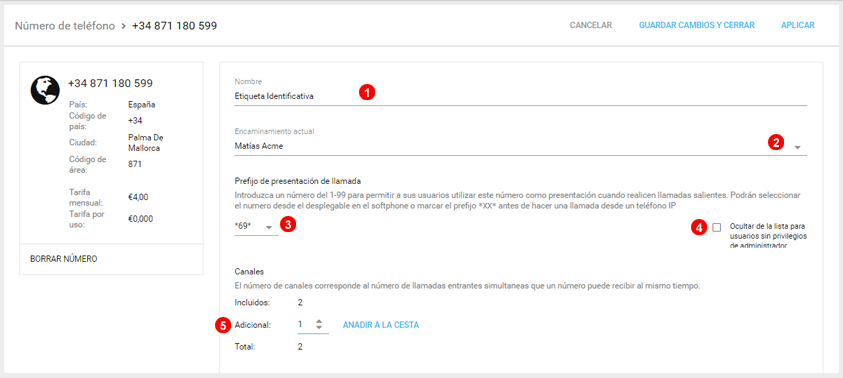Click CANCELAR to discard changes
The height and width of the screenshot is (378, 843).
591,25
